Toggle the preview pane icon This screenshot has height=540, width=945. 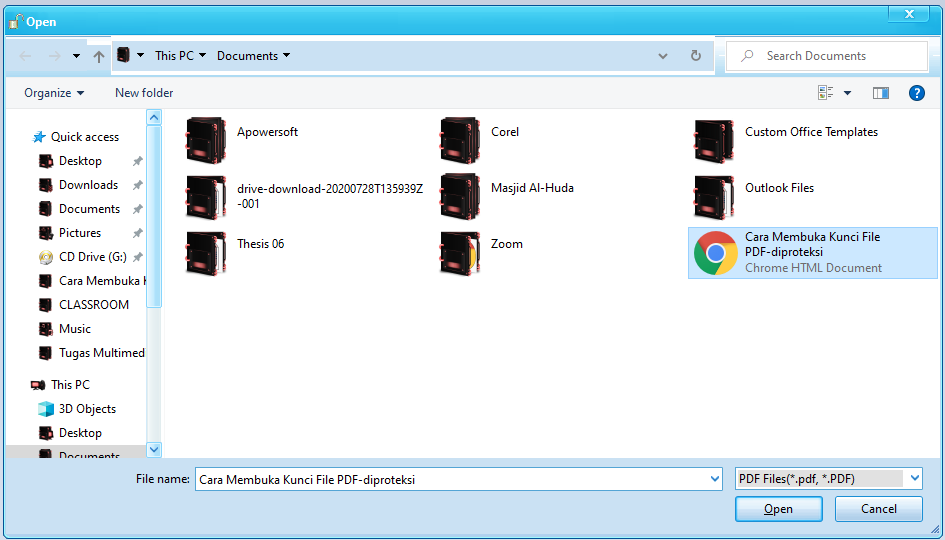pyautogui.click(x=880, y=93)
